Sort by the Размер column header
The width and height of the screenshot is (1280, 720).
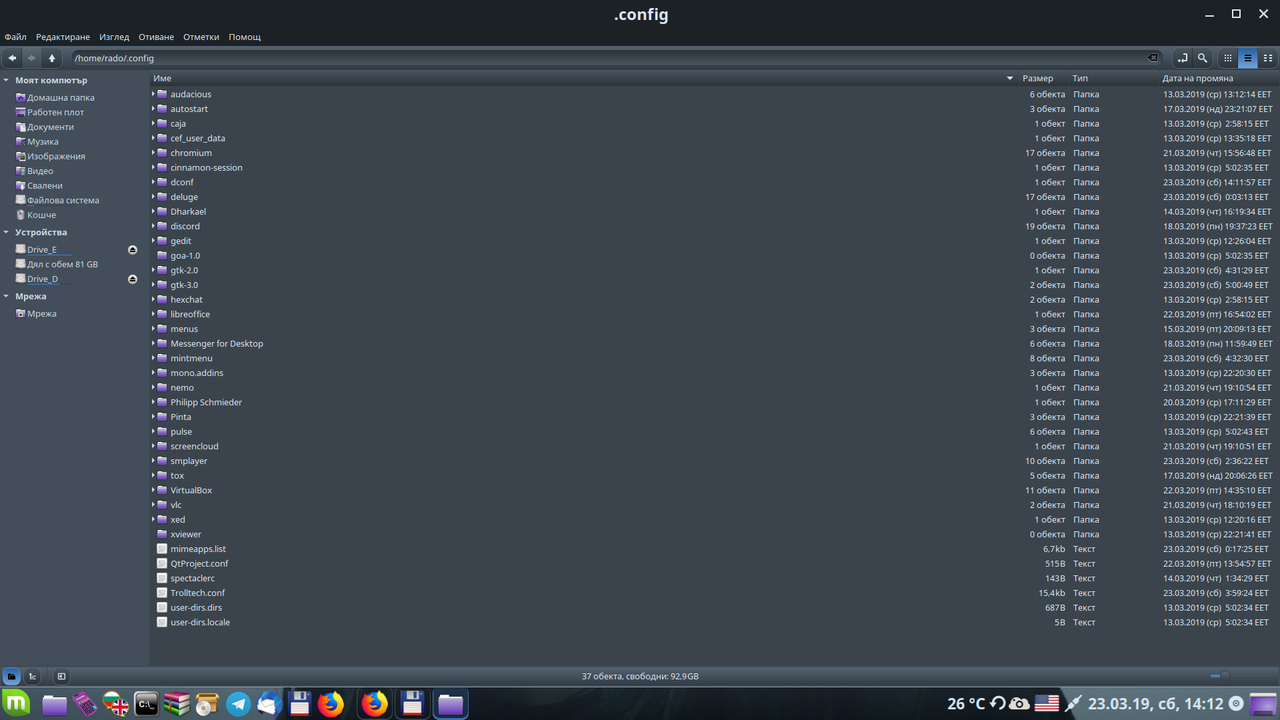[x=1043, y=78]
